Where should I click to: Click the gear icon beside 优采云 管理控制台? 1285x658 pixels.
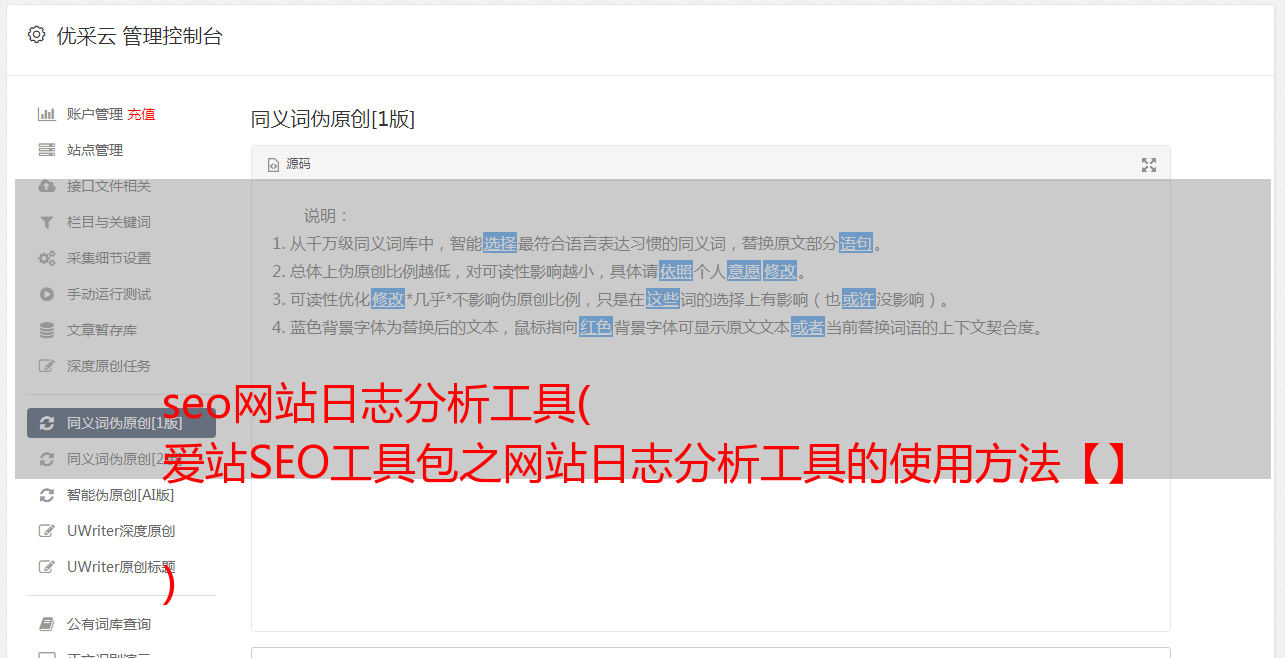(37, 35)
